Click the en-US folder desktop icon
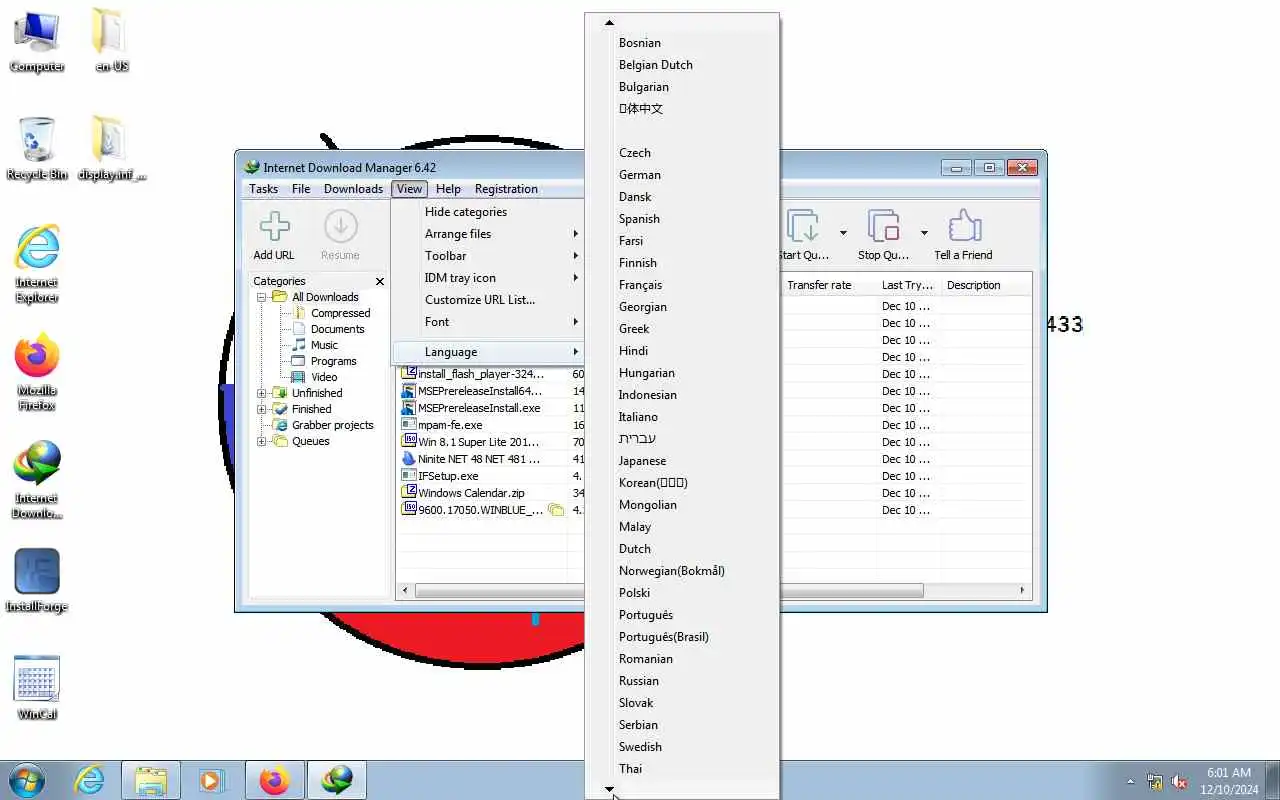Screen dimensions: 1280x800 (112, 41)
